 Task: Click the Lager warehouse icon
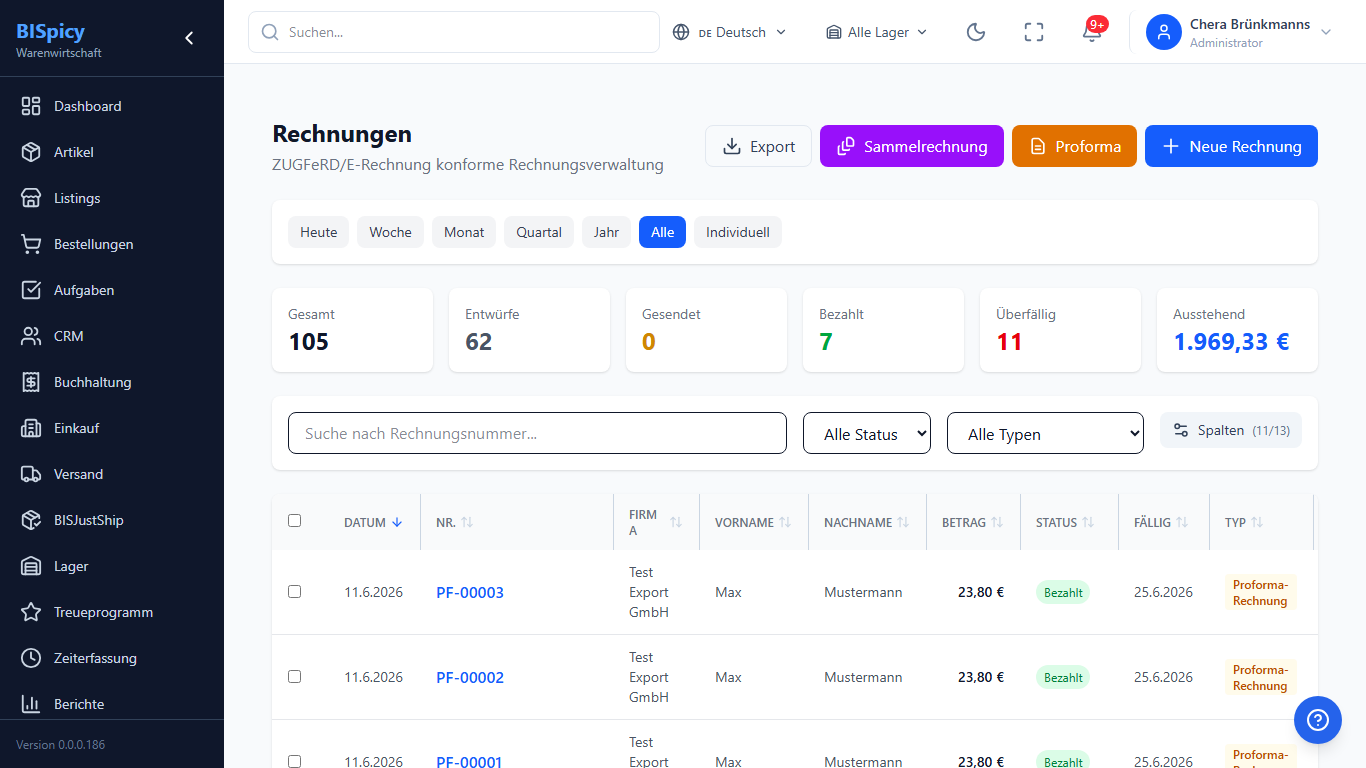[31, 566]
